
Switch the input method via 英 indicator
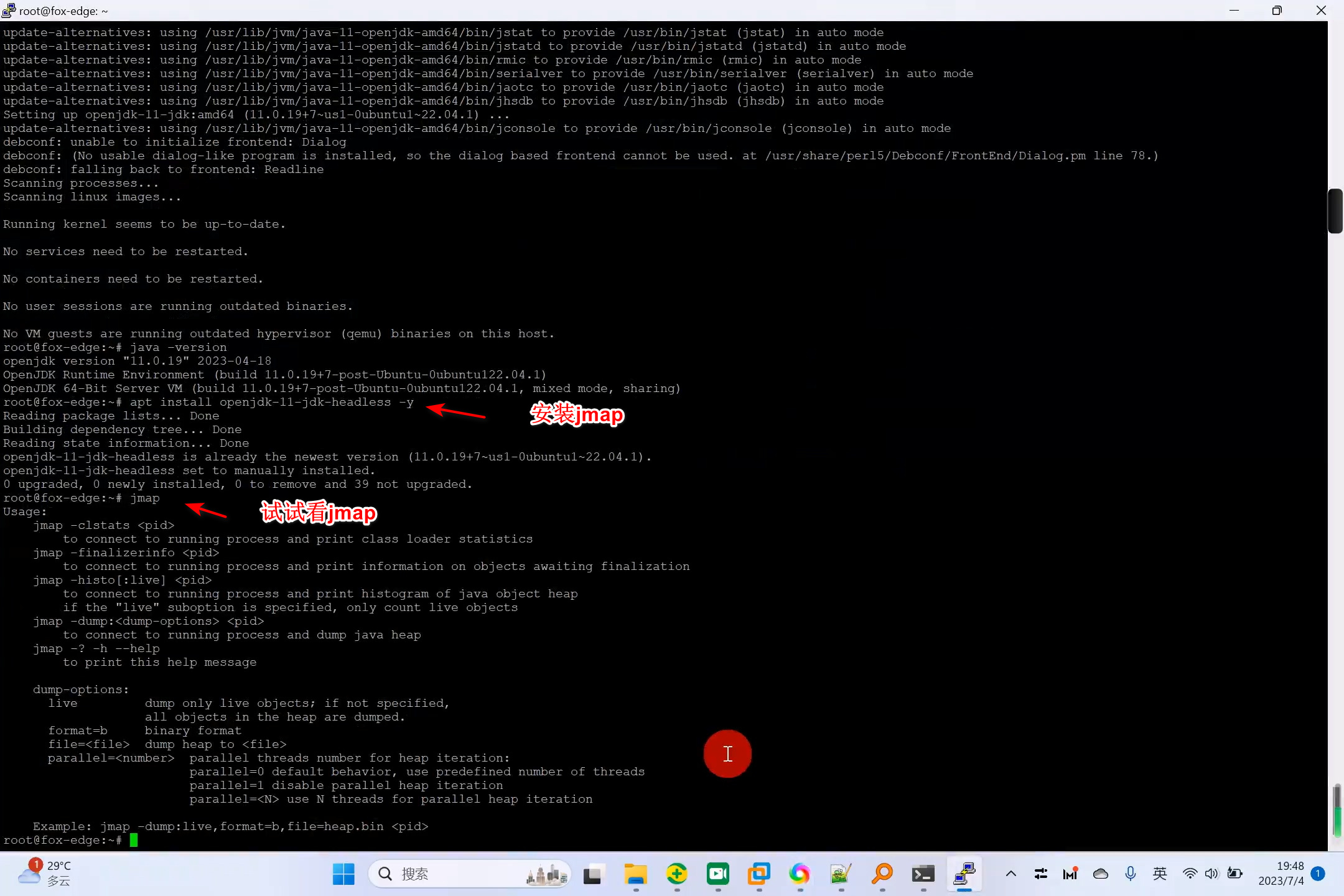pos(1160,874)
